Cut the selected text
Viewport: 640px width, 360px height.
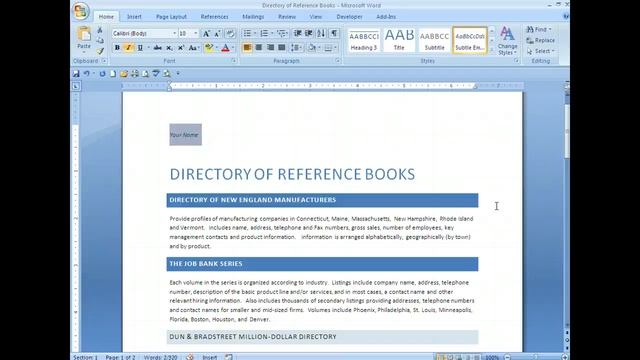click(x=100, y=31)
